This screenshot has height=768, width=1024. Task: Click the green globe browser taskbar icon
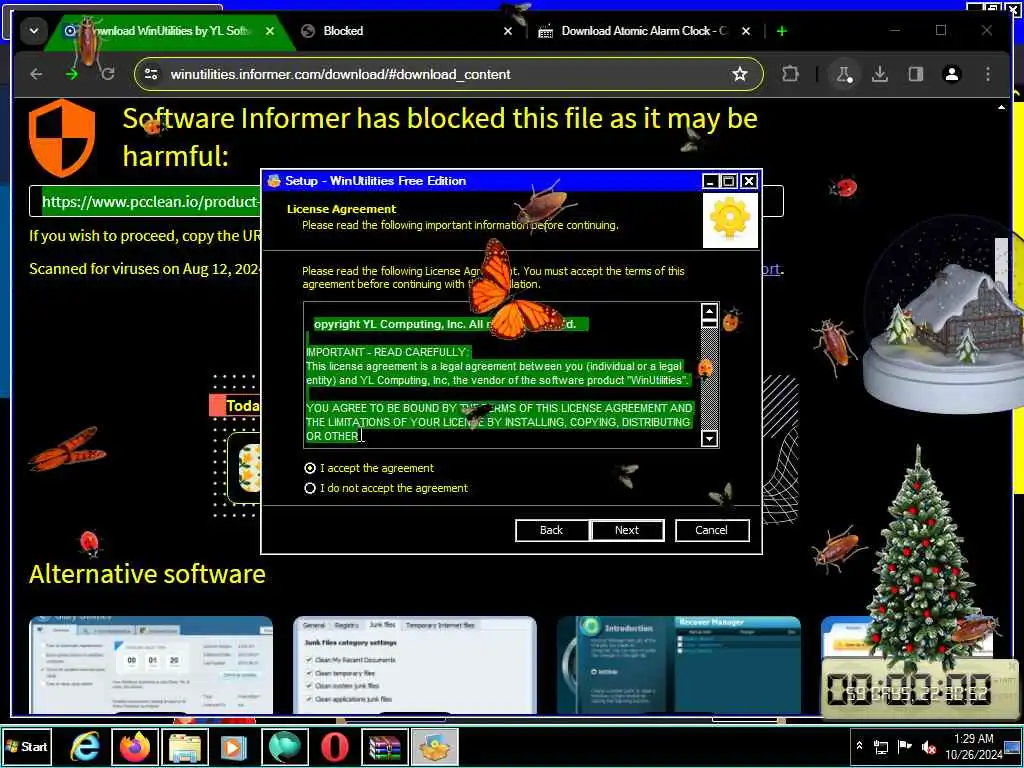click(285, 747)
